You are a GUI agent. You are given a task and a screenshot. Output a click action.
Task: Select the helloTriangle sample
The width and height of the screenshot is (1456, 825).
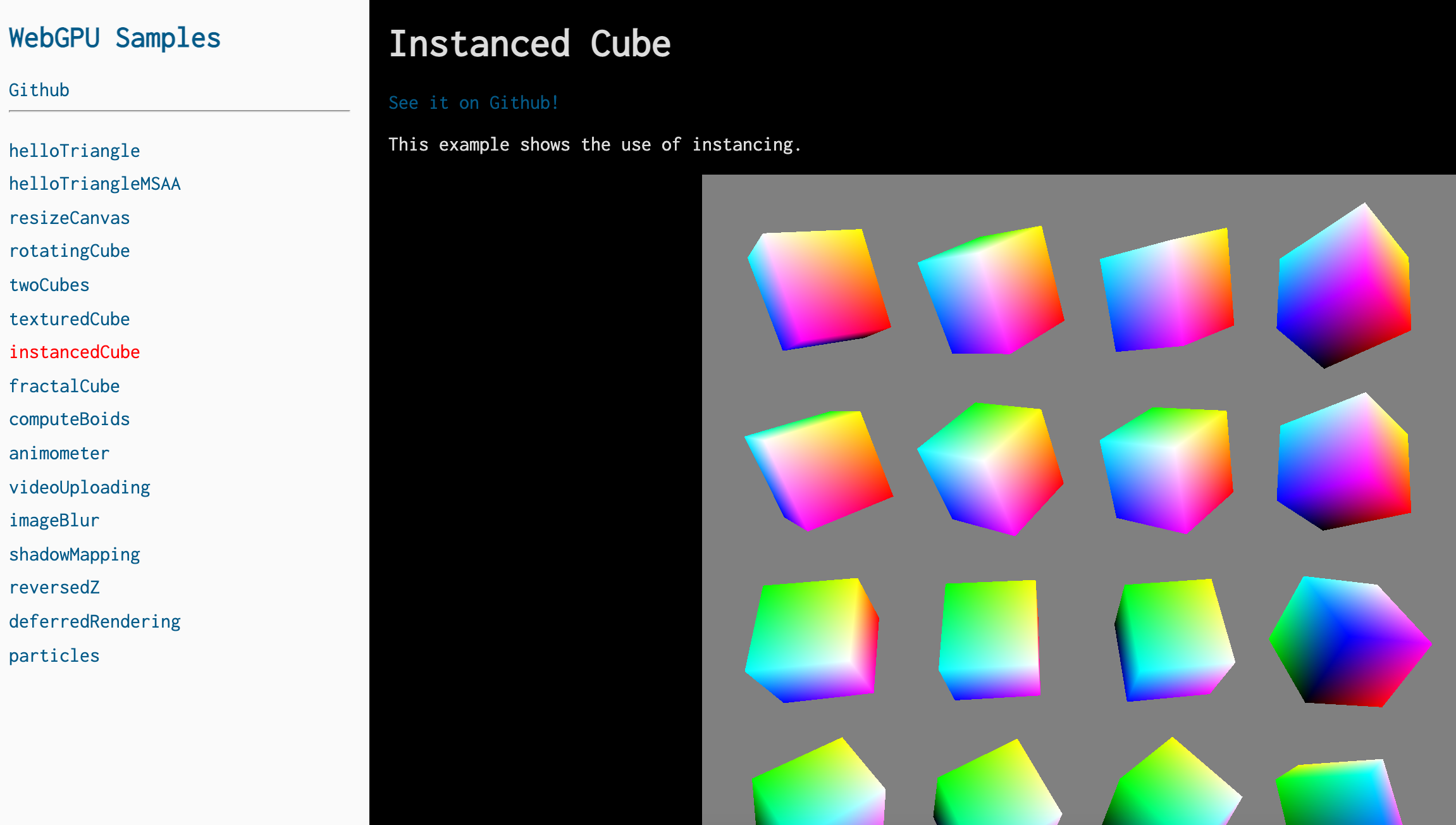75,151
